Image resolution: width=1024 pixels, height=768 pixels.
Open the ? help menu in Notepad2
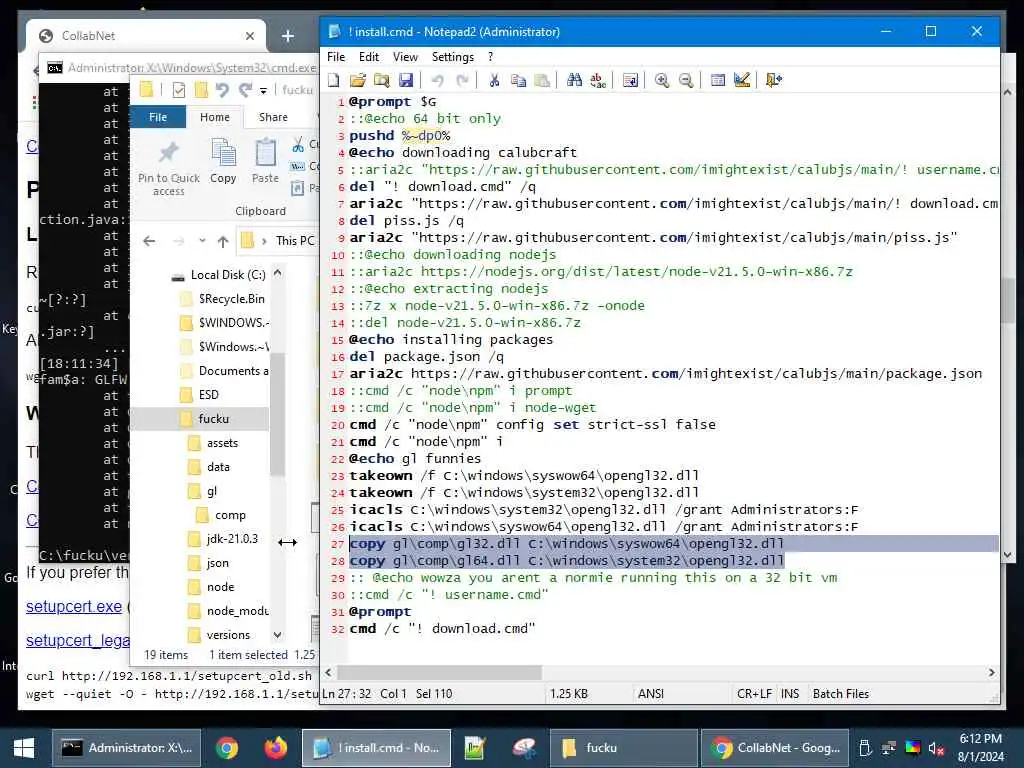click(490, 57)
